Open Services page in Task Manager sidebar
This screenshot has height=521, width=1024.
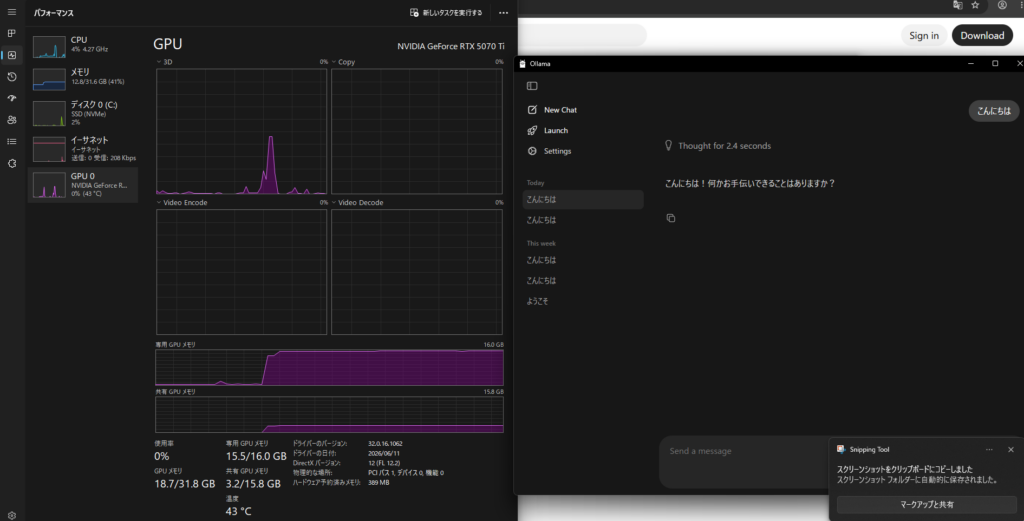[11, 163]
